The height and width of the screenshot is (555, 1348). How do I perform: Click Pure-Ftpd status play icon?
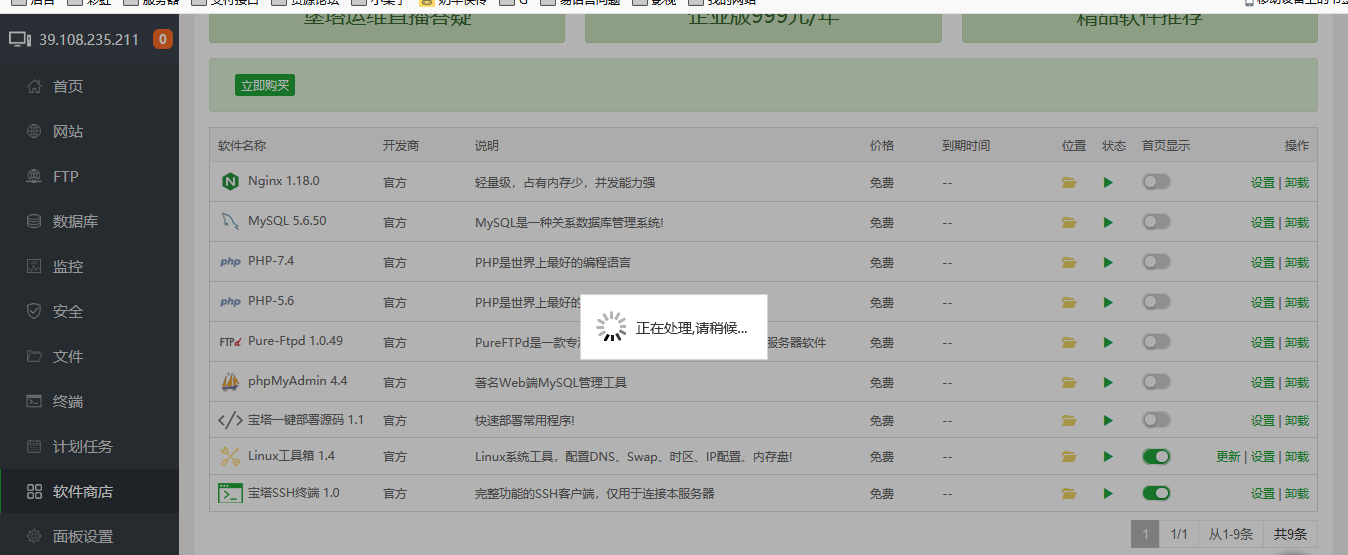pyautogui.click(x=1108, y=342)
